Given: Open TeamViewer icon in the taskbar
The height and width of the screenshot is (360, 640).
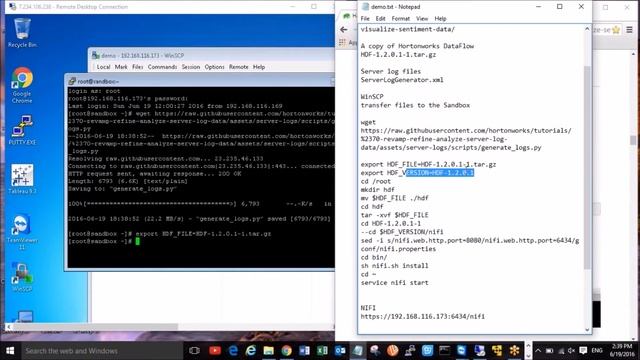Looking at the screenshot, I should [x=462, y=351].
